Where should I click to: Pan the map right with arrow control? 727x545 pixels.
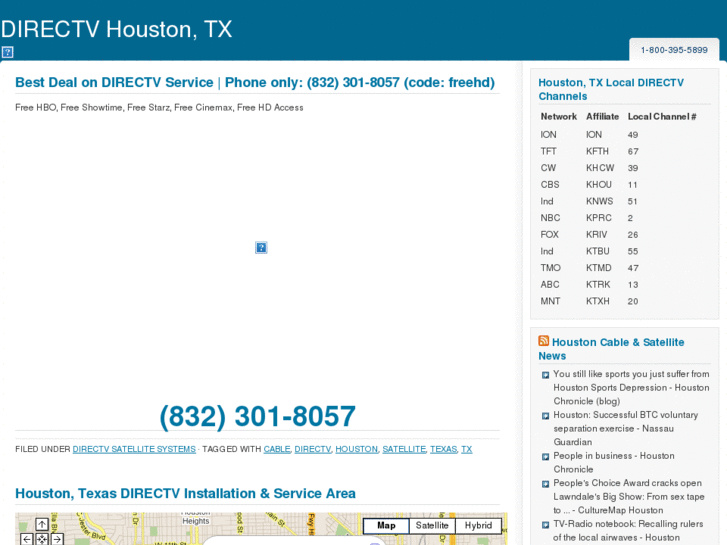(x=57, y=539)
